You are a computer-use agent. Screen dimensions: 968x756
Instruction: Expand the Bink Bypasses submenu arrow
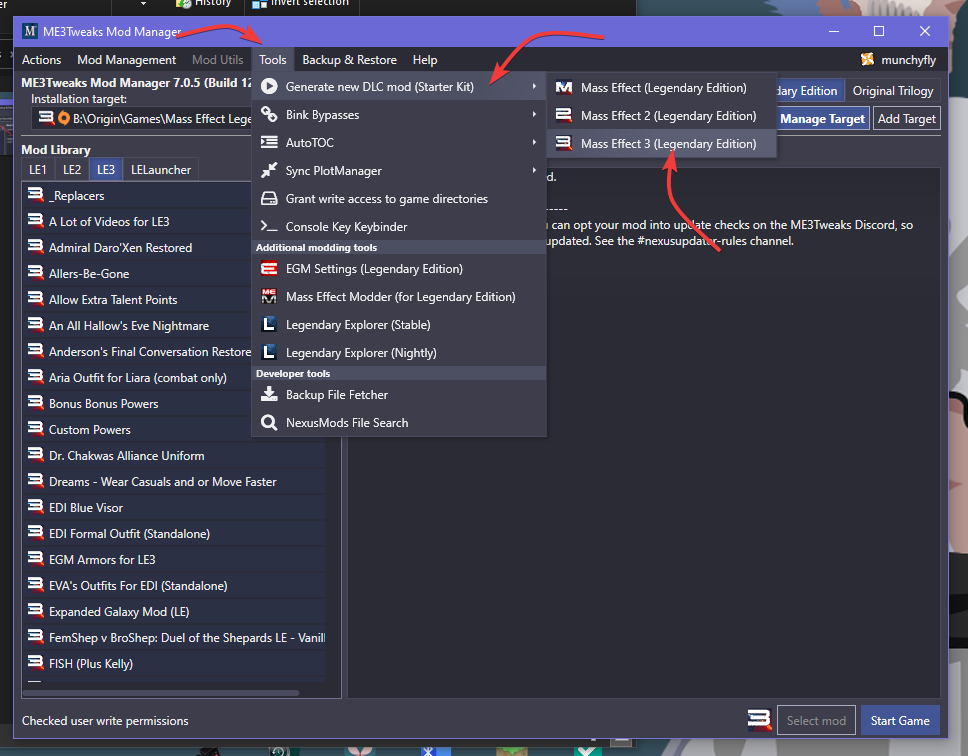(534, 114)
